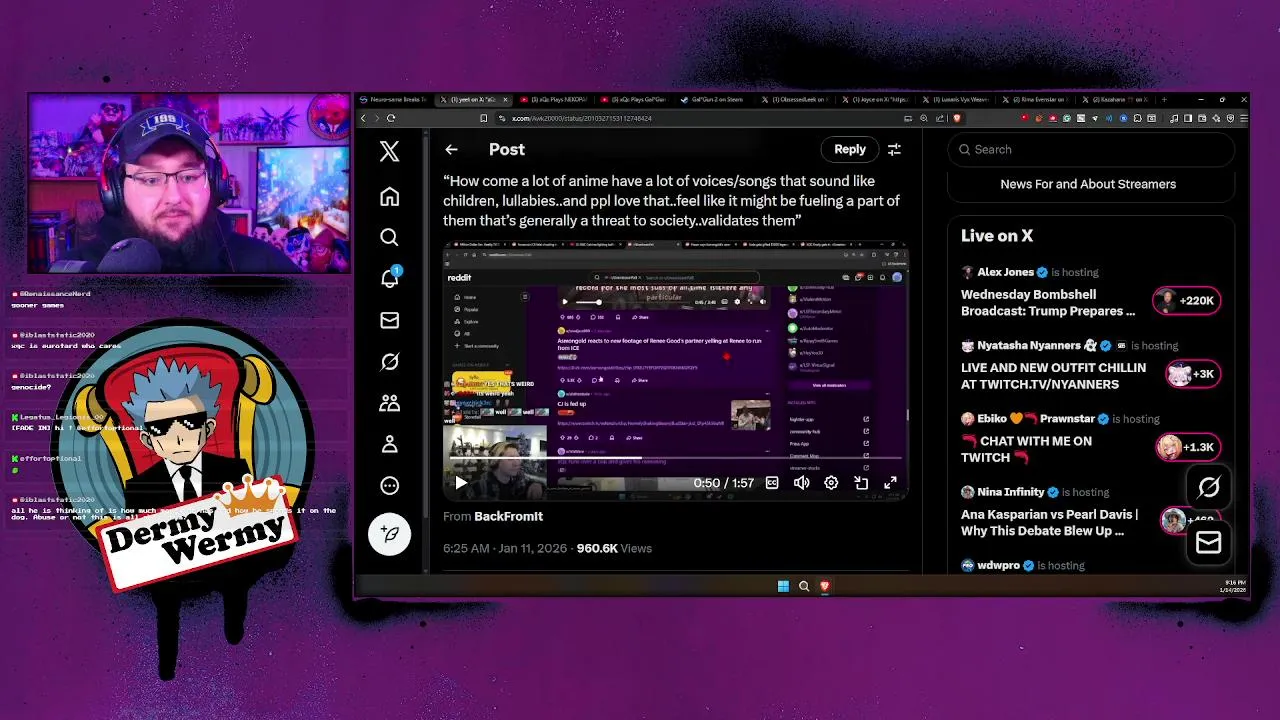The image size is (1280, 720).
Task: Toggle picture-in-picture on the video
Action: [861, 483]
